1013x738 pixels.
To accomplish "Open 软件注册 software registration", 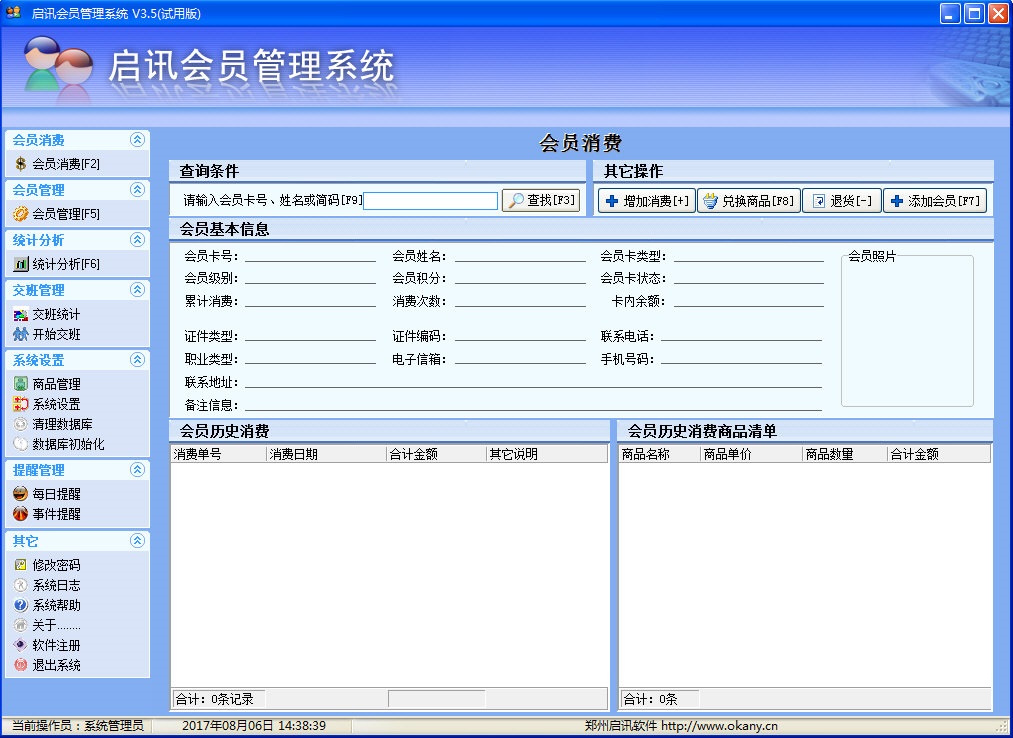I will tap(60, 645).
